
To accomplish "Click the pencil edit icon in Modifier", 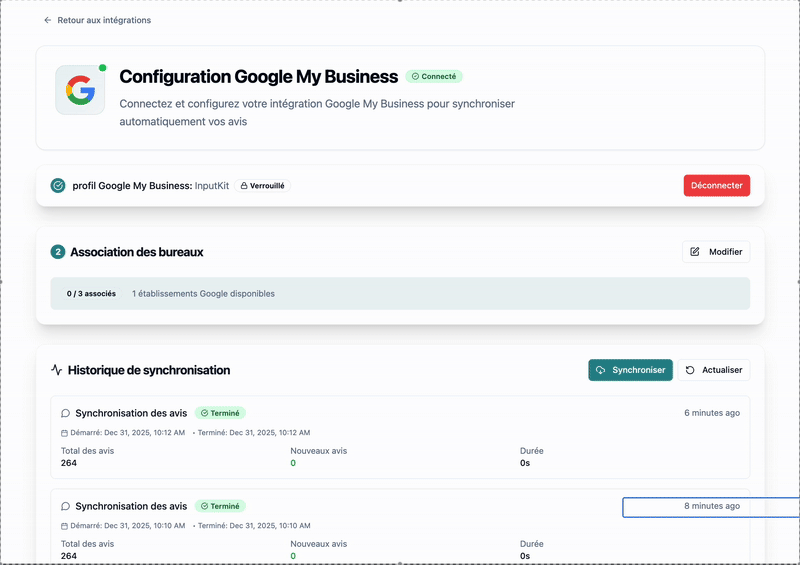I will click(x=695, y=252).
